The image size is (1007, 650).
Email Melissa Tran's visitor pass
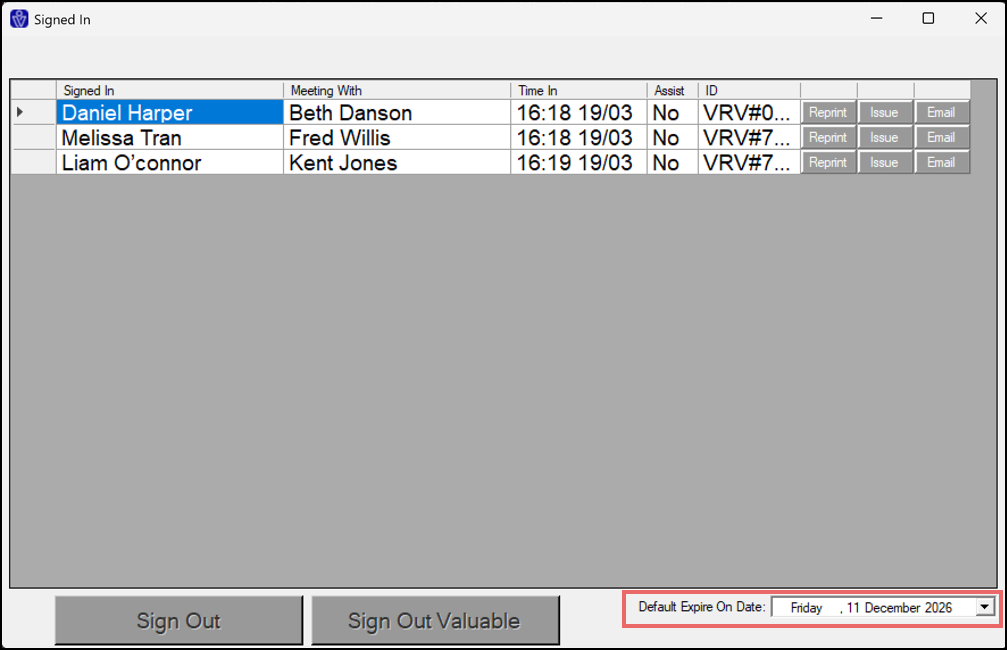click(x=941, y=137)
